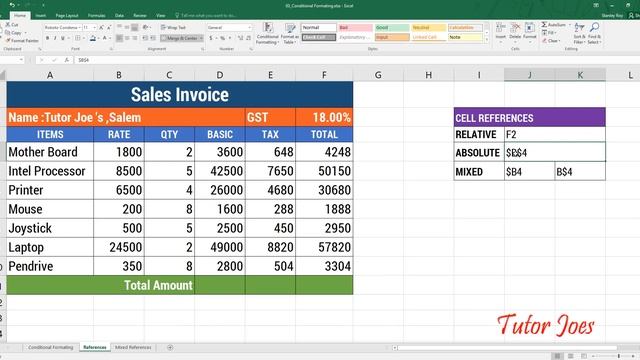Decrease font size with smaller A
Screen dimensions: 640x360
[109, 27]
